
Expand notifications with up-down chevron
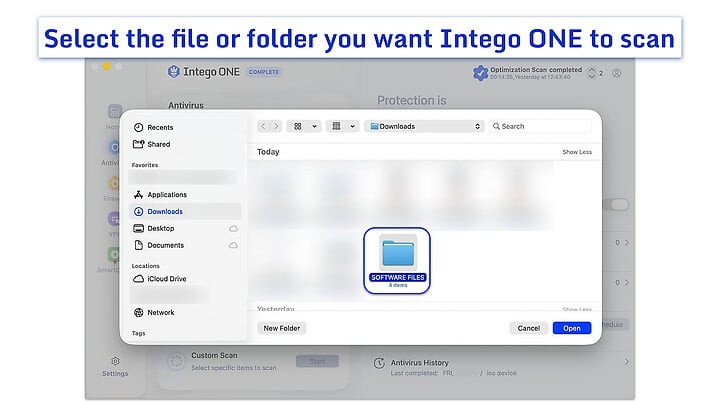point(591,73)
